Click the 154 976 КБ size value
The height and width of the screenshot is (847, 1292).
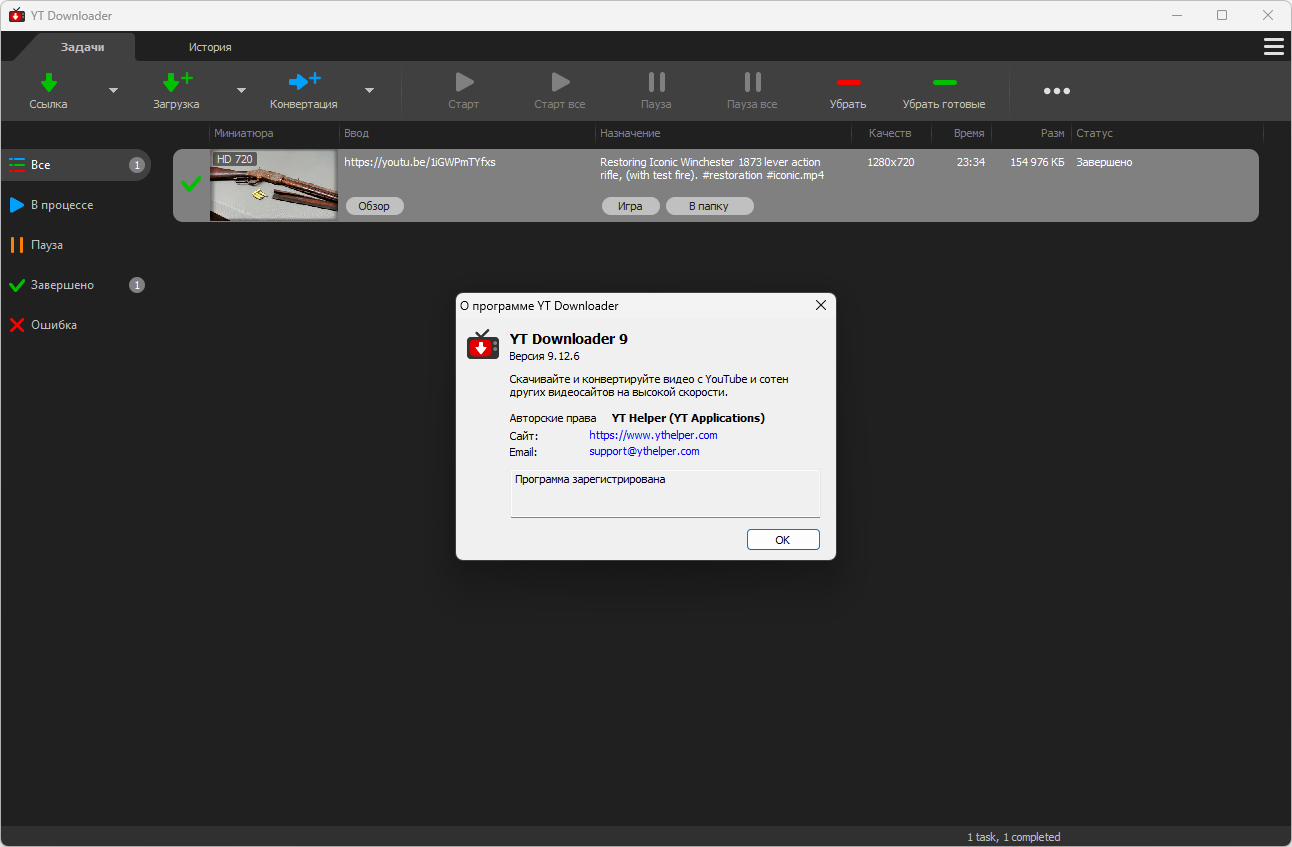(x=1037, y=162)
